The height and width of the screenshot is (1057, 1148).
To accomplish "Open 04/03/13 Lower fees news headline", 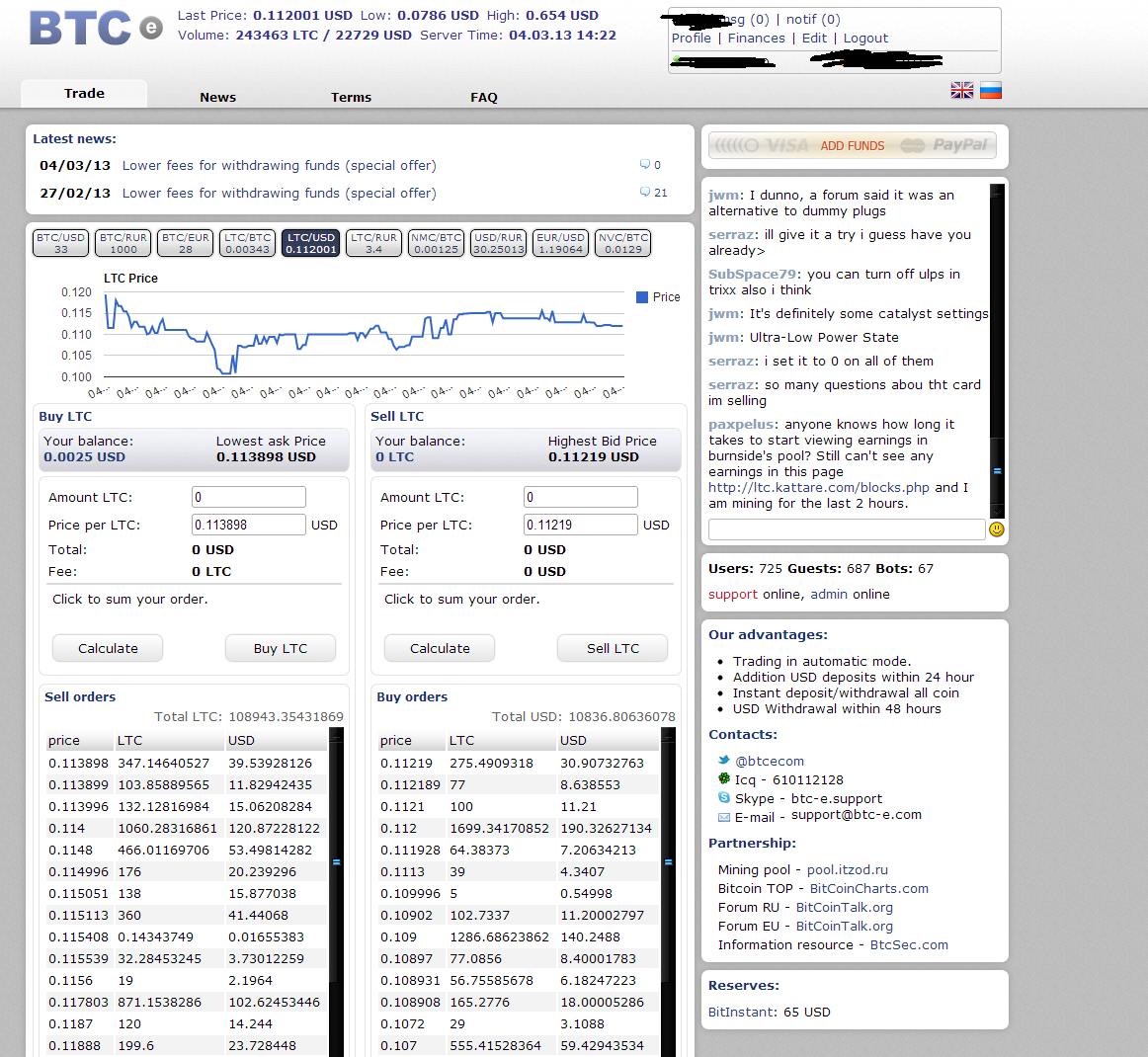I will tap(279, 165).
